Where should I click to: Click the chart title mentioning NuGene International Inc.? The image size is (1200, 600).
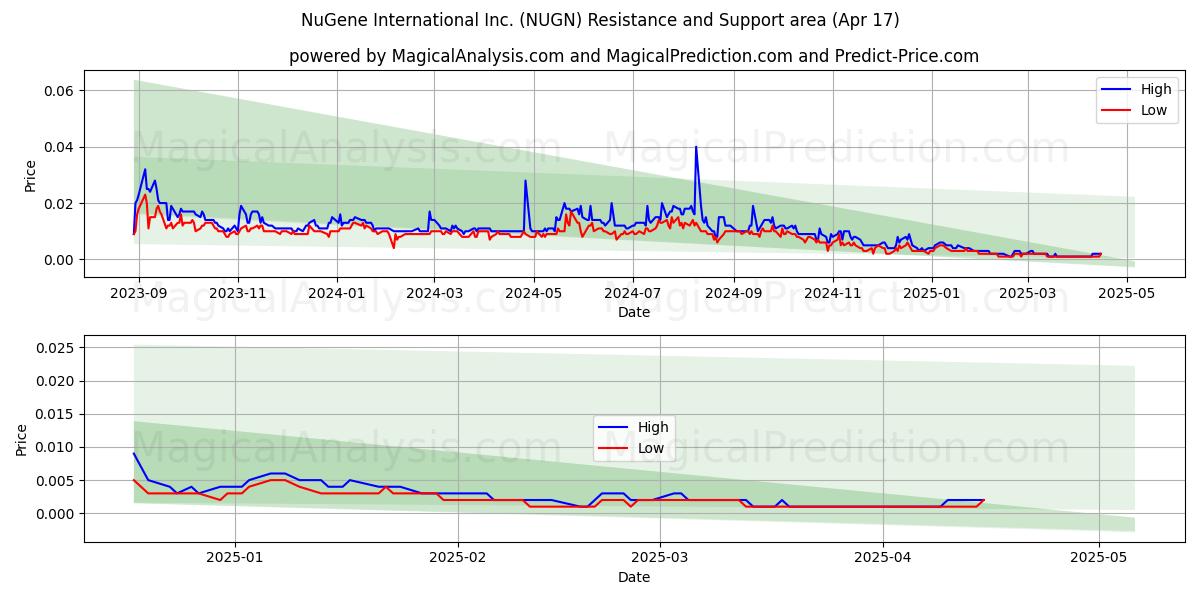[x=600, y=20]
